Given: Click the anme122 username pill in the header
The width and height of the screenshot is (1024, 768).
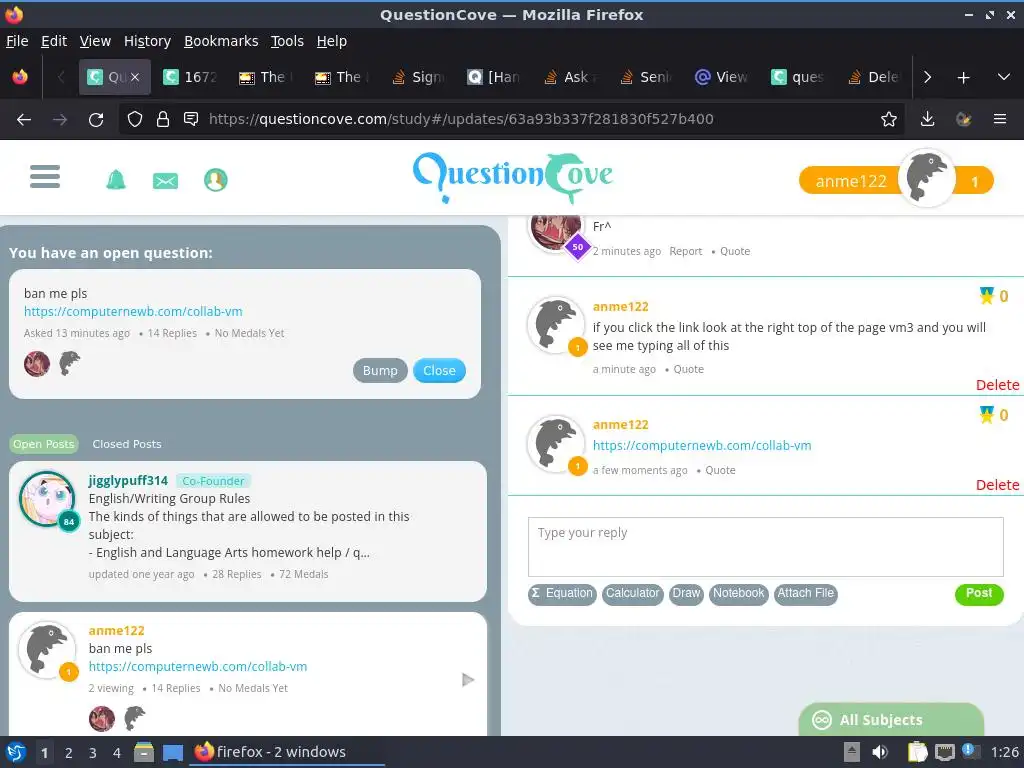Looking at the screenshot, I should (x=850, y=181).
